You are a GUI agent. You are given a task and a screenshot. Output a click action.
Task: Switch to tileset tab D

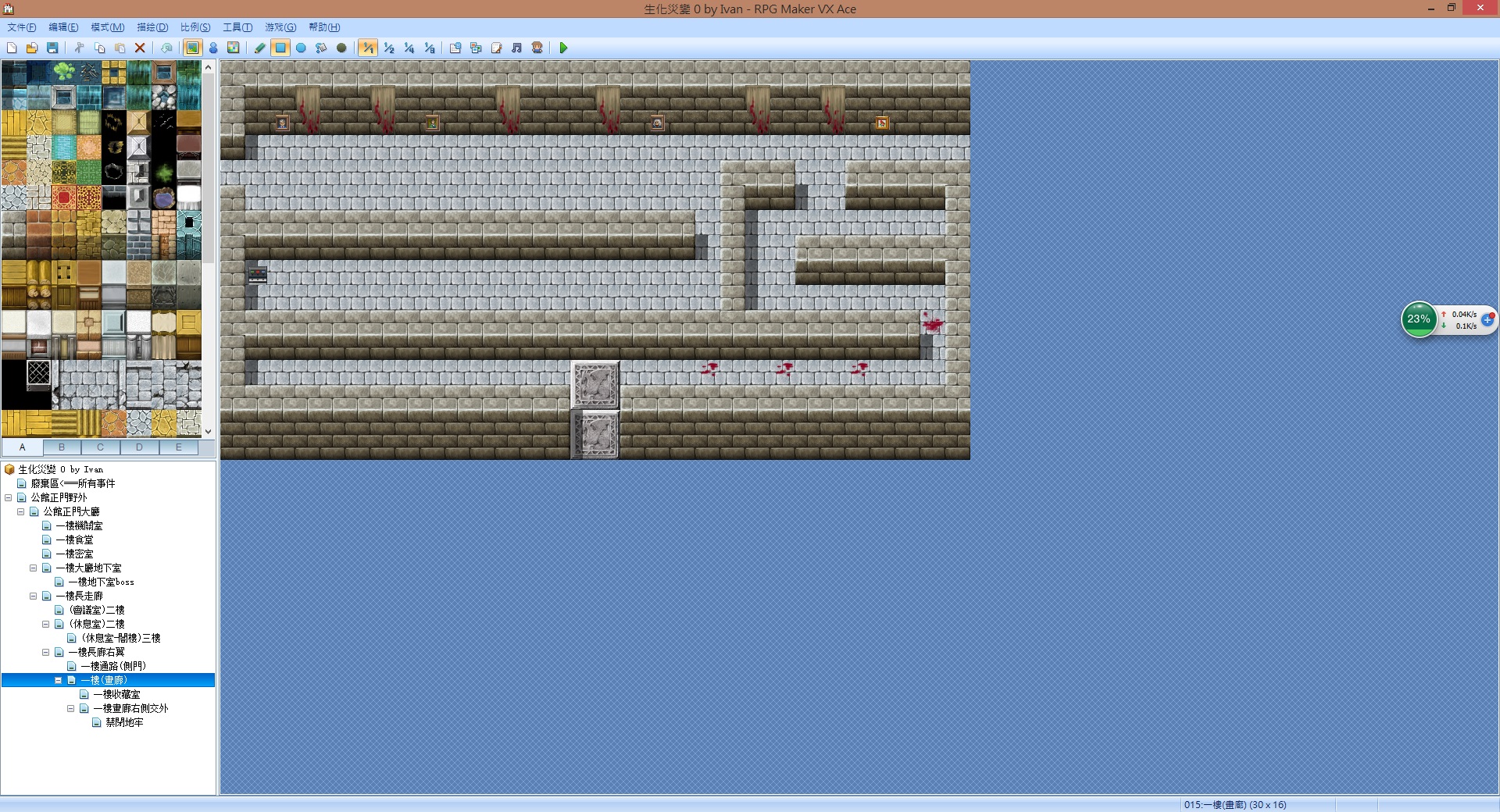point(139,447)
